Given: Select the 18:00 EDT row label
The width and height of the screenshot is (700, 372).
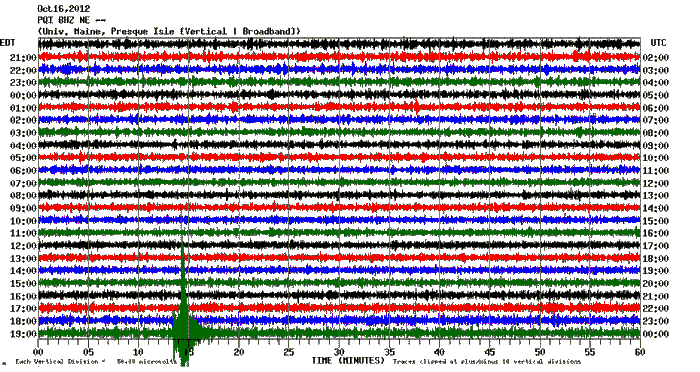Looking at the screenshot, I should coord(23,321).
